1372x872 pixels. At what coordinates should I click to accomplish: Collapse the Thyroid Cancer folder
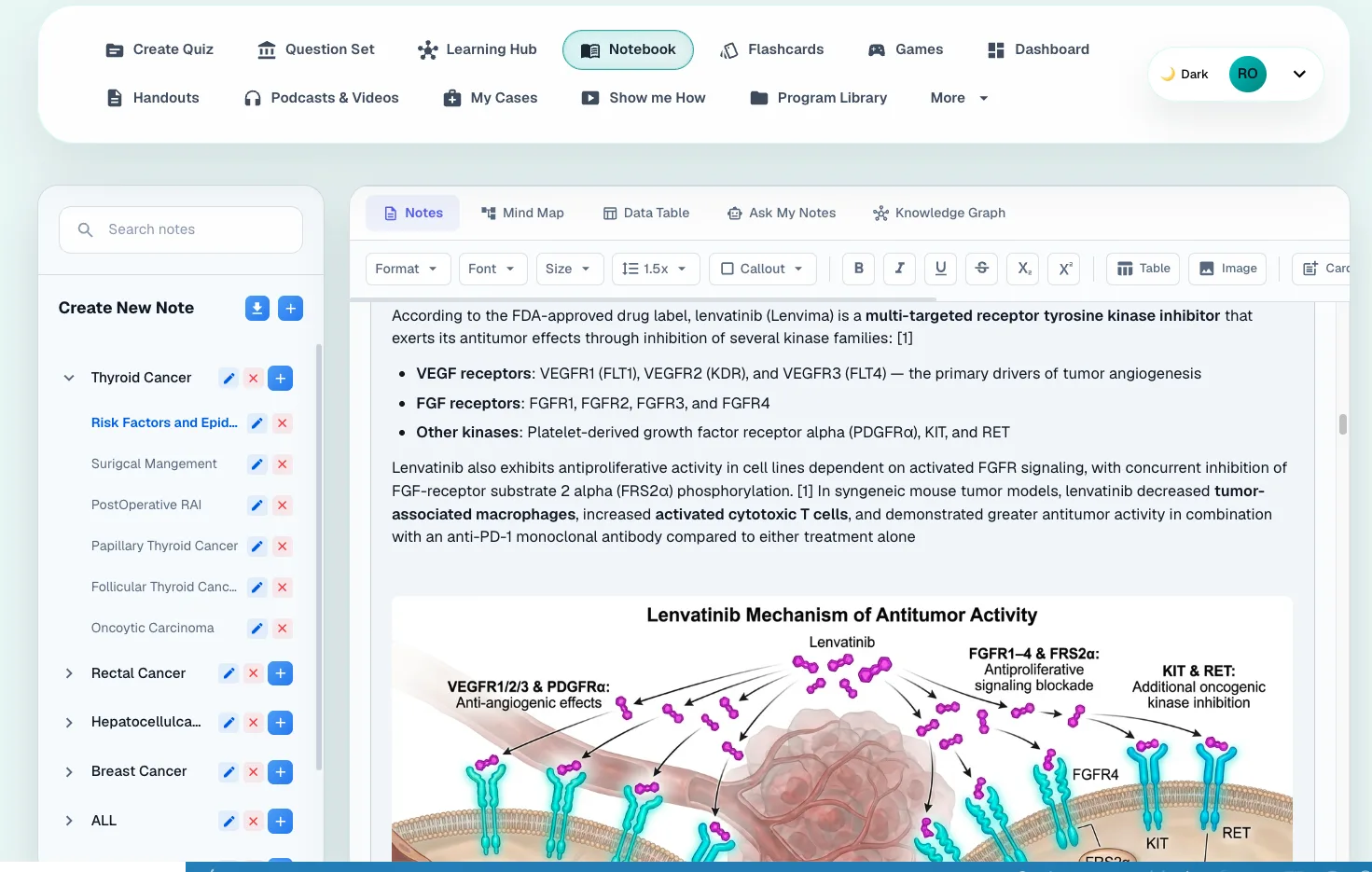tap(69, 378)
